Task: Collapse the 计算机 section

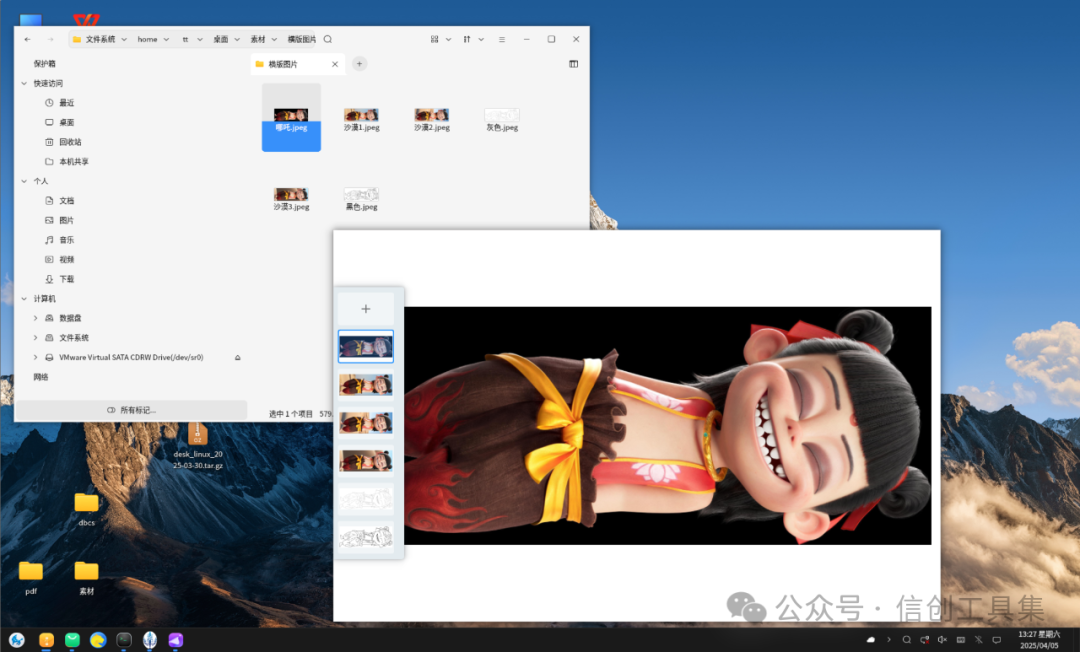Action: pyautogui.click(x=24, y=299)
